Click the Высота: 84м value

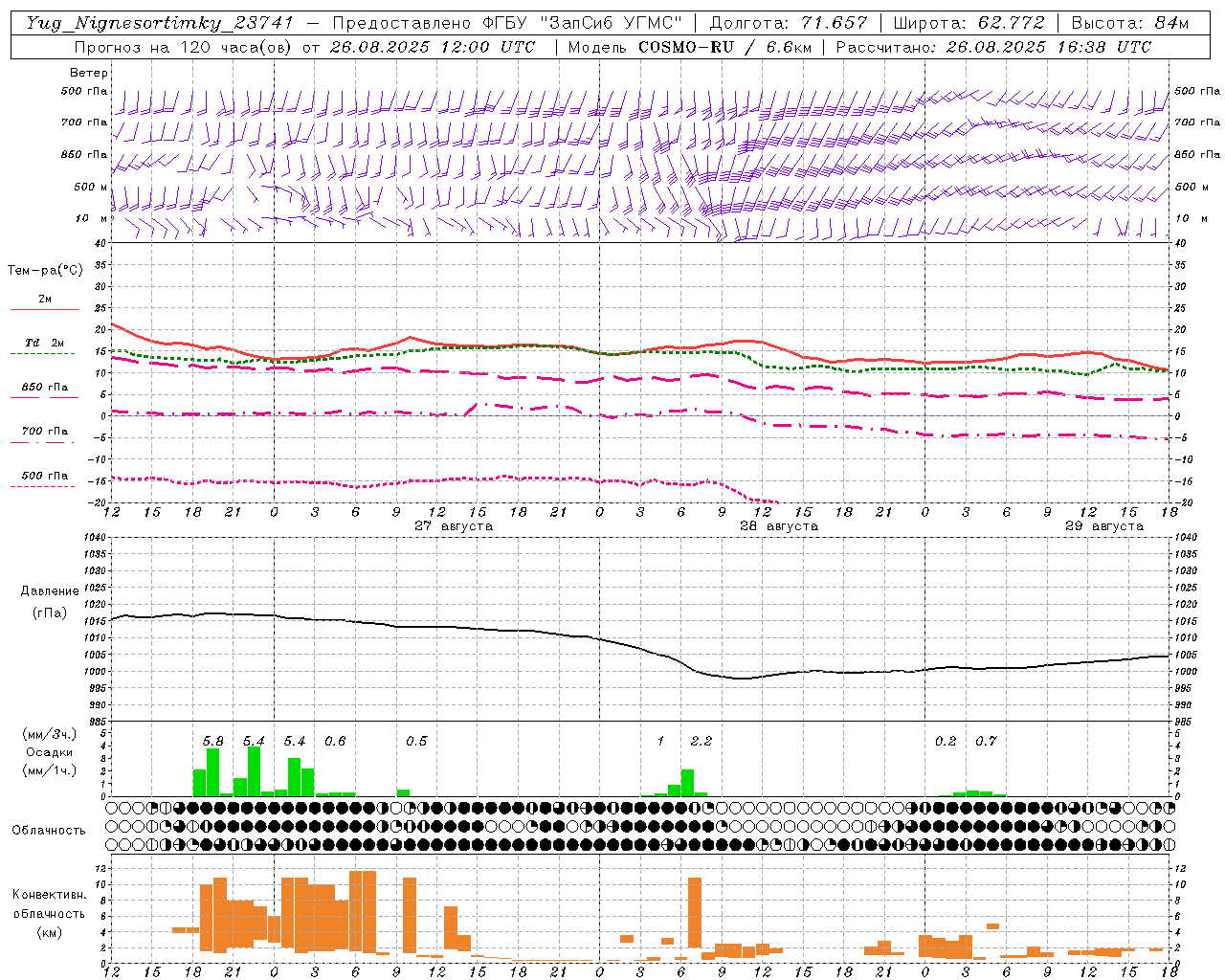pos(1130,23)
